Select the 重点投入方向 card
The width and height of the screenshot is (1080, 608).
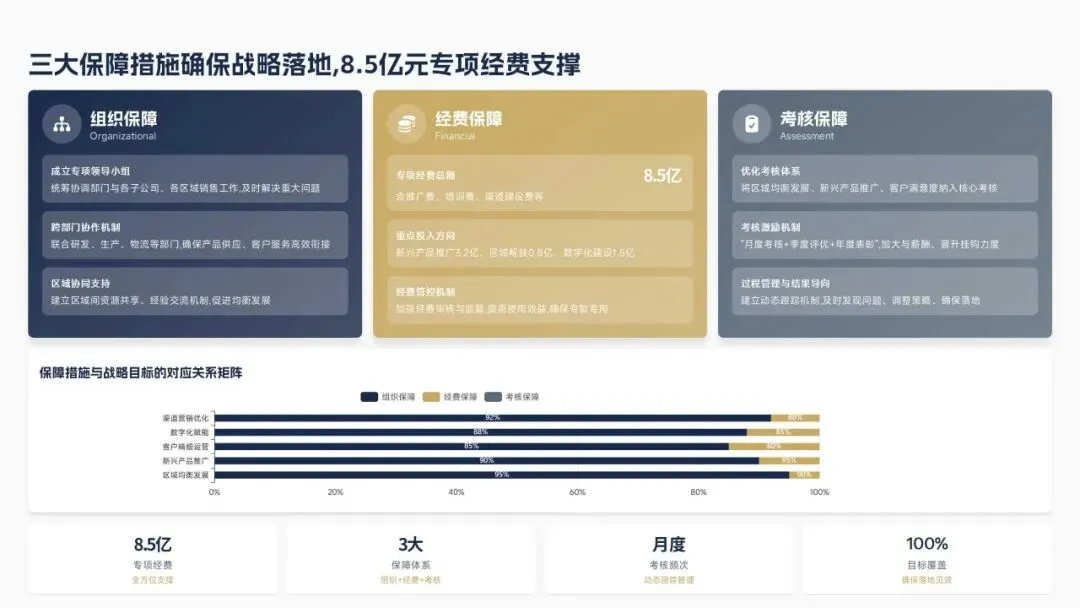tap(540, 244)
